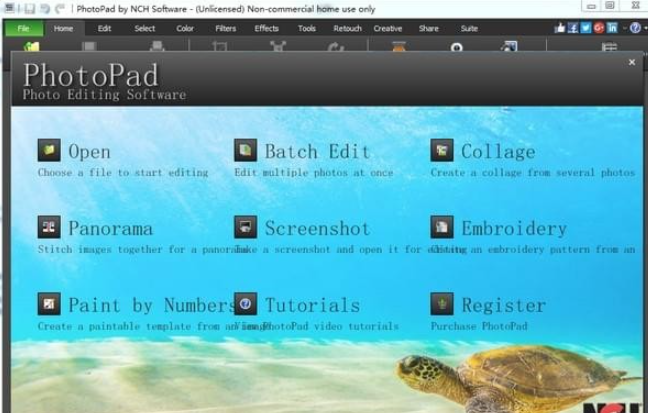Click the Paint by Numbers heading
This screenshot has height=413, width=648.
[x=152, y=305]
